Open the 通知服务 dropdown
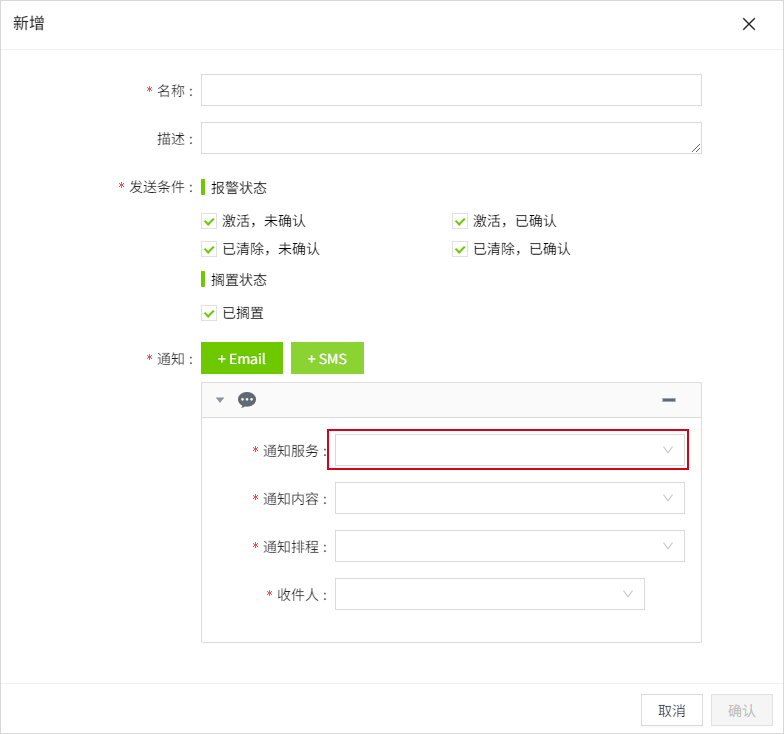784x734 pixels. 509,450
